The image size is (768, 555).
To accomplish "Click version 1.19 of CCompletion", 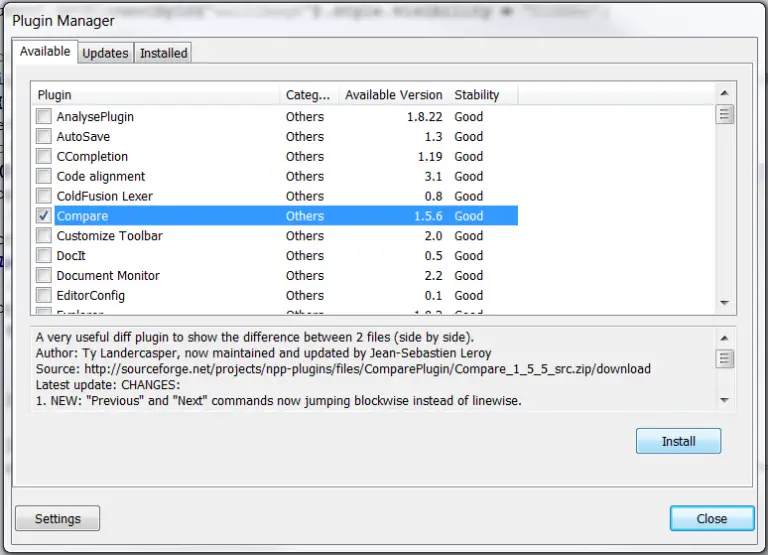I will [430, 156].
